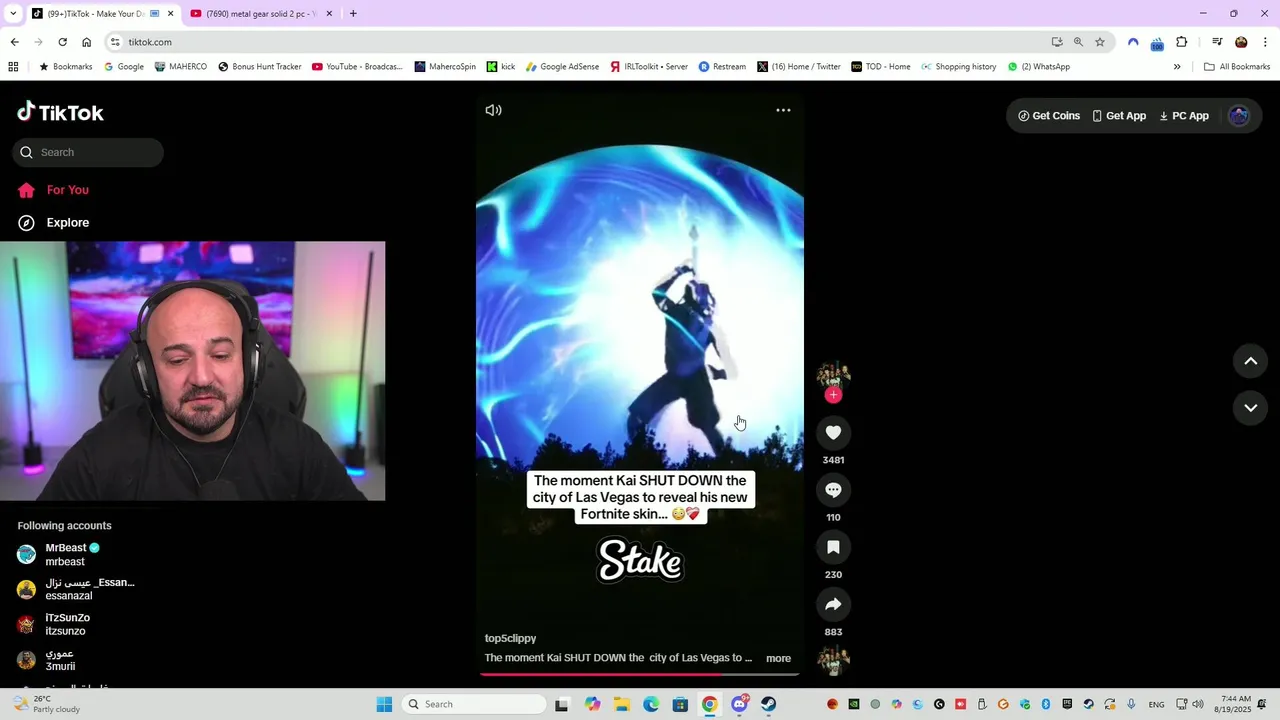The width and height of the screenshot is (1280, 720).
Task: Open the system volume speaker icon
Action: (x=1198, y=704)
